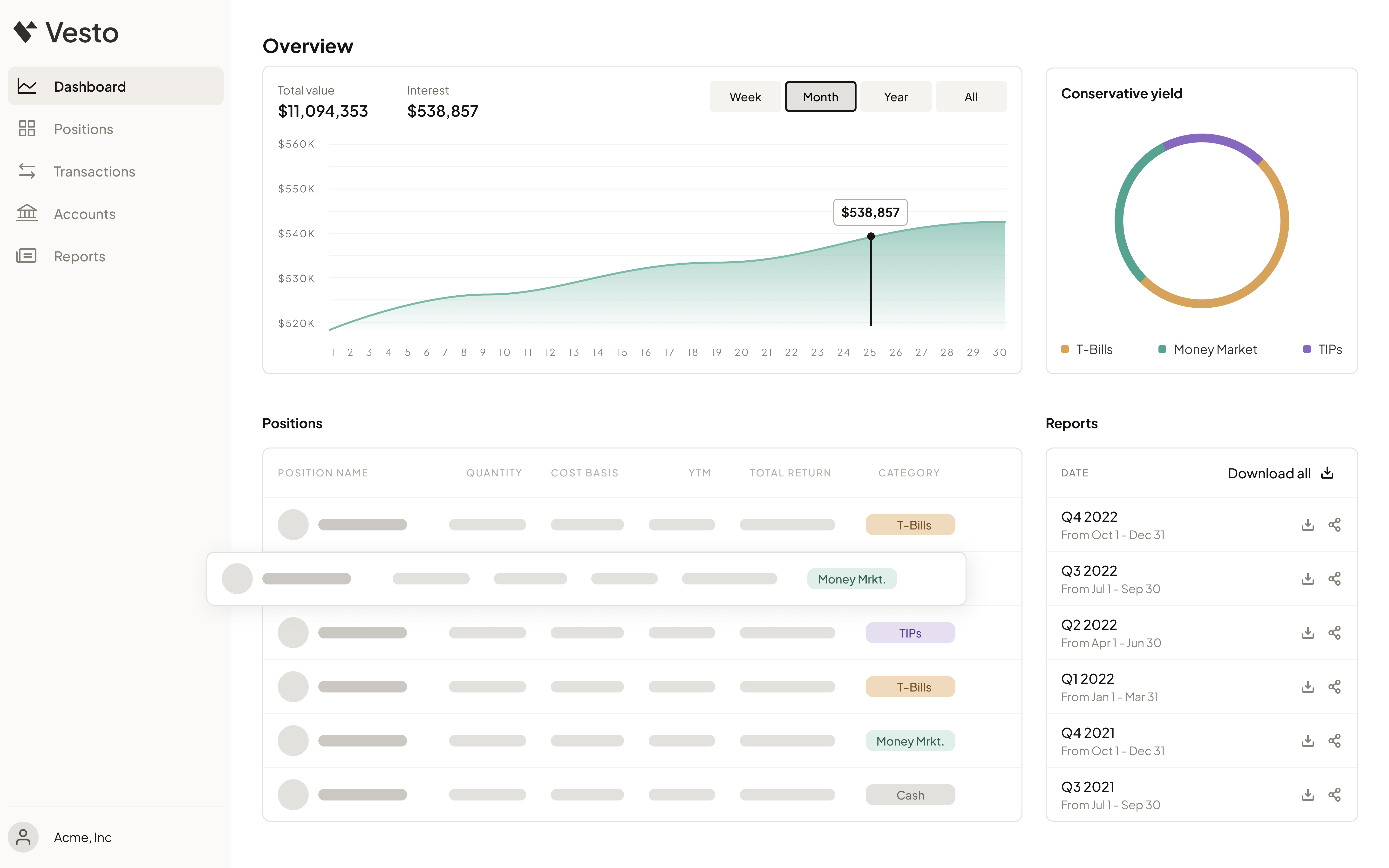
Task: Download the Q4 2022 report
Action: coord(1307,525)
